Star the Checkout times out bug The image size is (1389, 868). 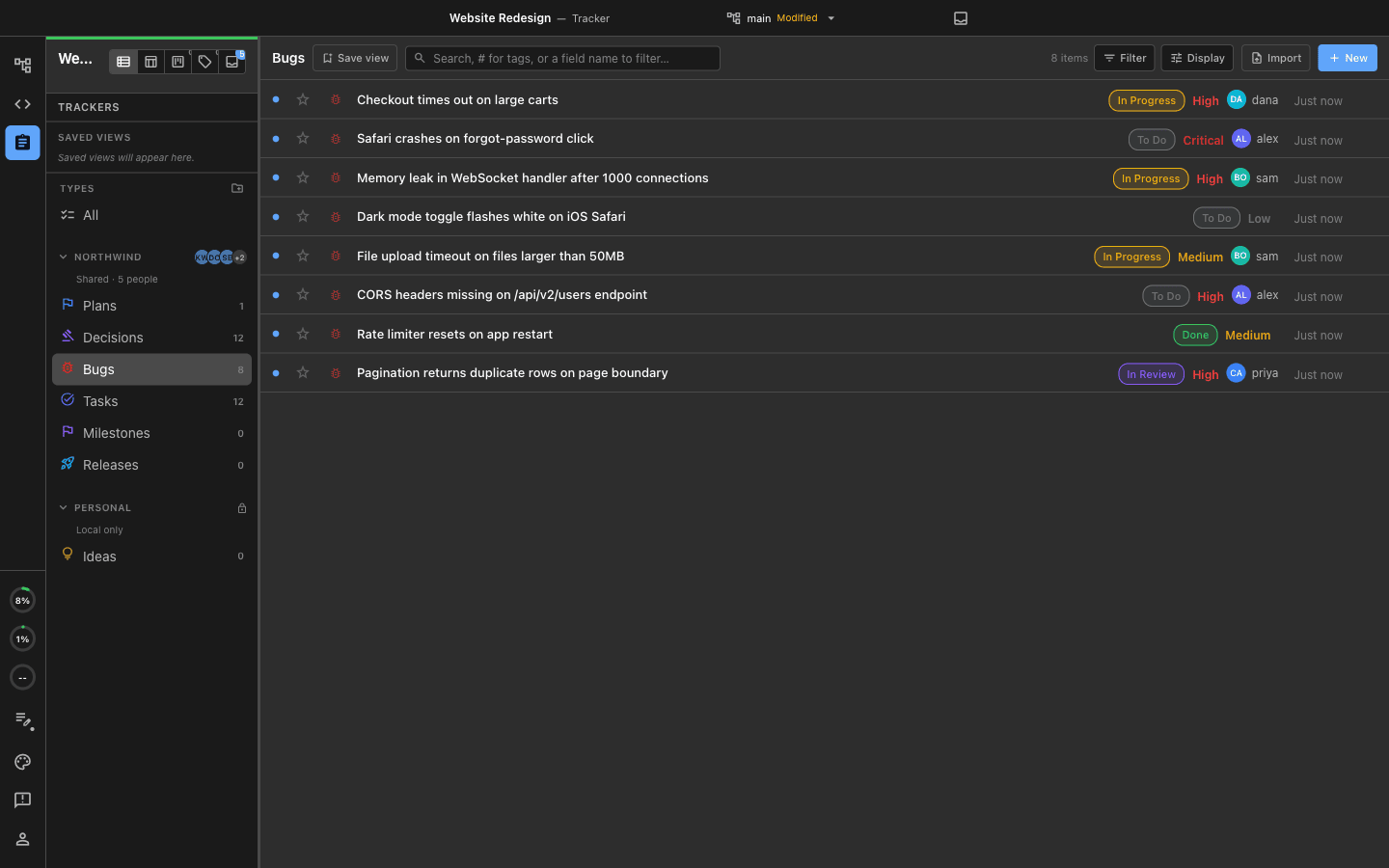tap(303, 99)
